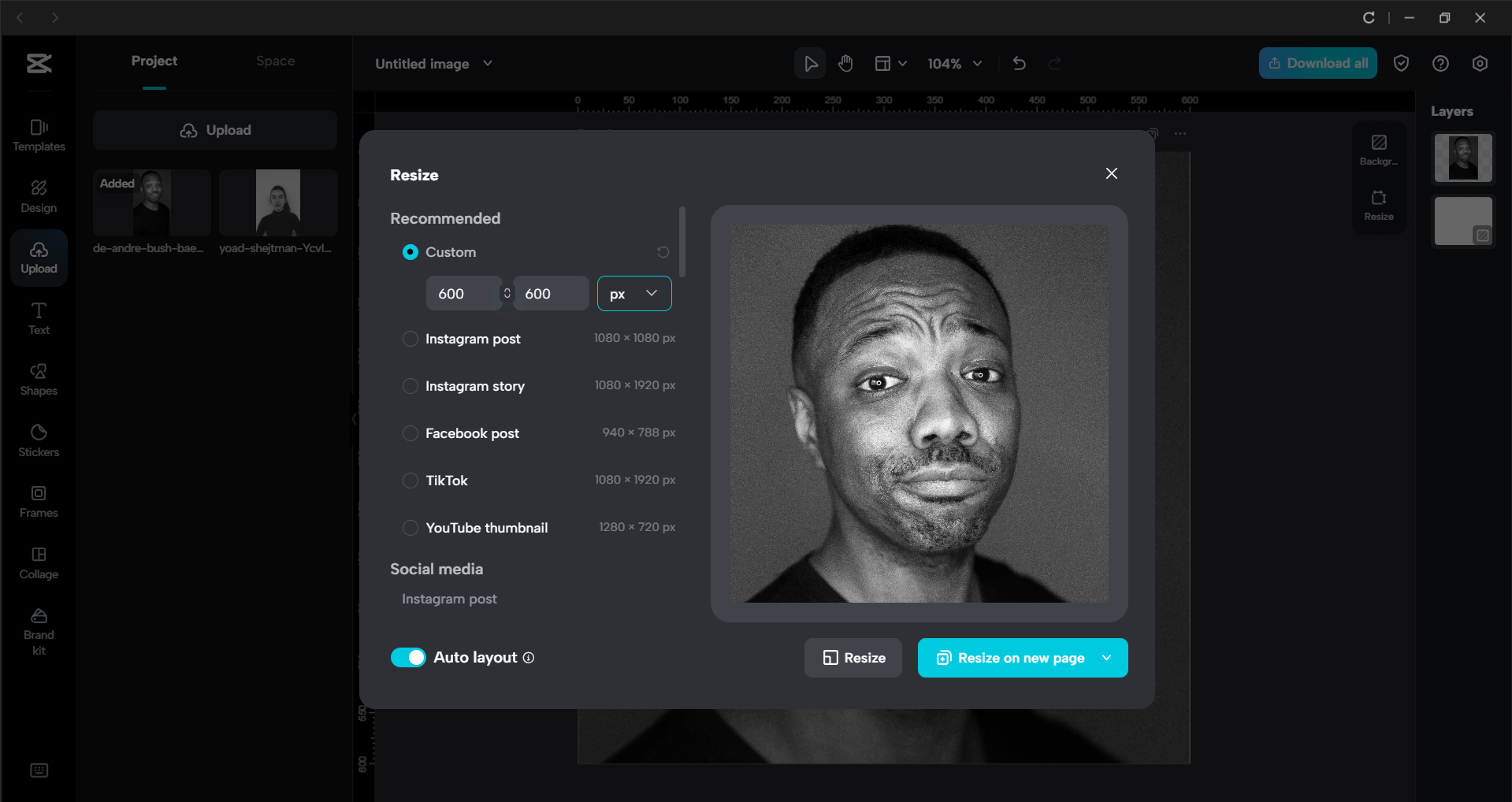This screenshot has width=1512, height=802.
Task: Open the Frames panel
Action: 38,501
